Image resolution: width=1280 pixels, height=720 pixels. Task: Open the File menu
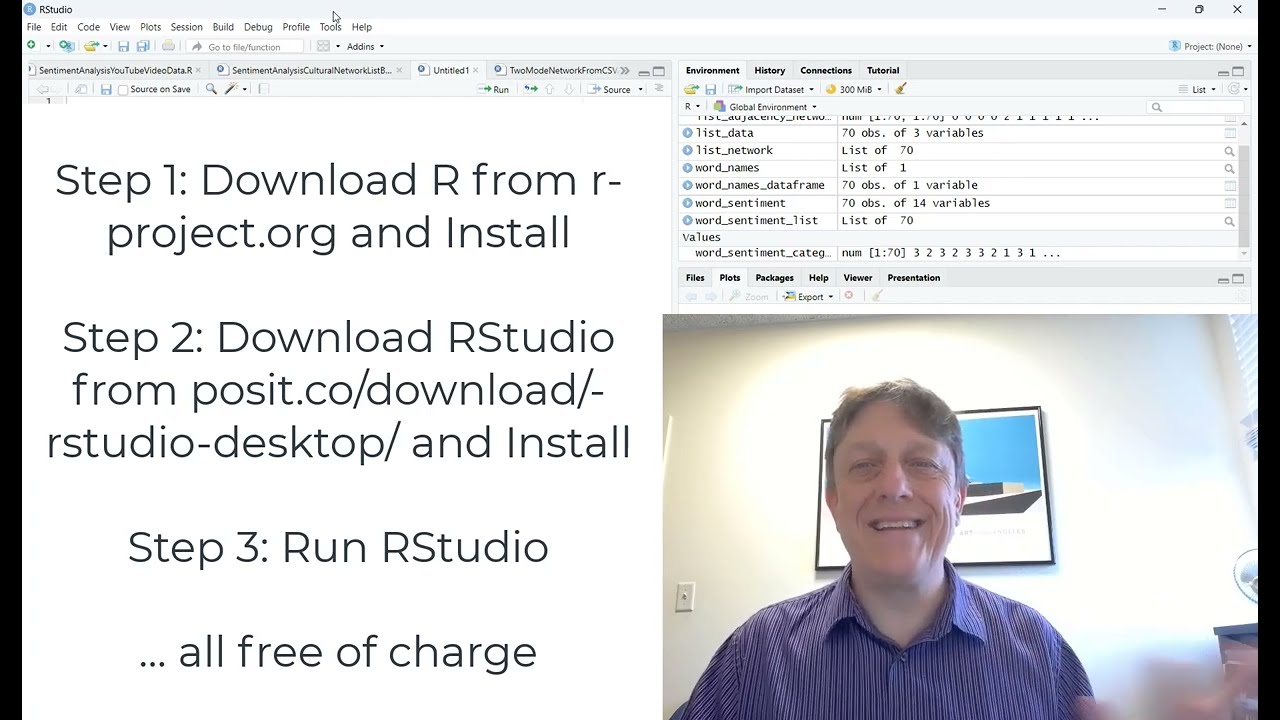pyautogui.click(x=34, y=27)
